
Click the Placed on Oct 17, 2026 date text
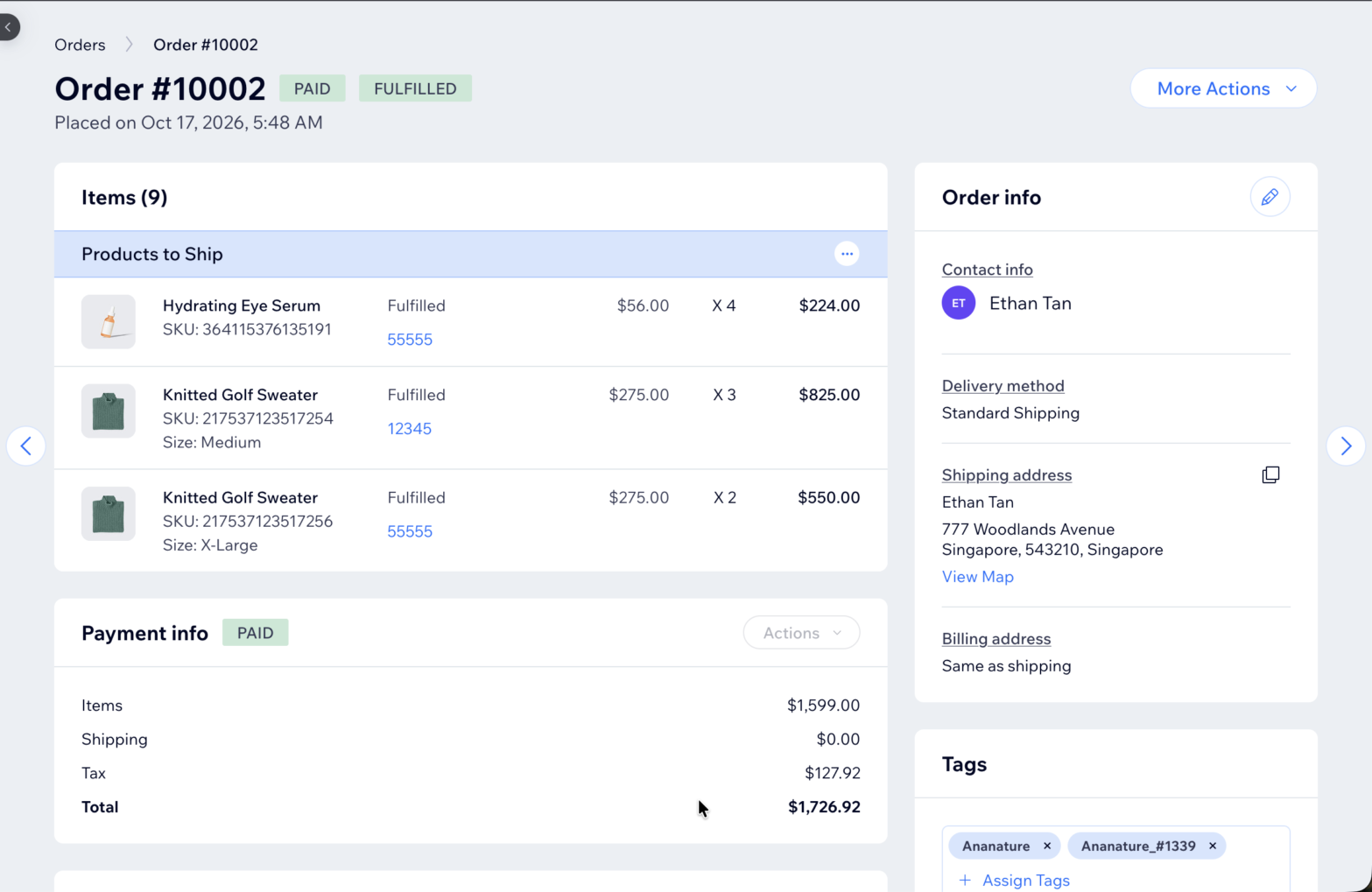(x=188, y=123)
